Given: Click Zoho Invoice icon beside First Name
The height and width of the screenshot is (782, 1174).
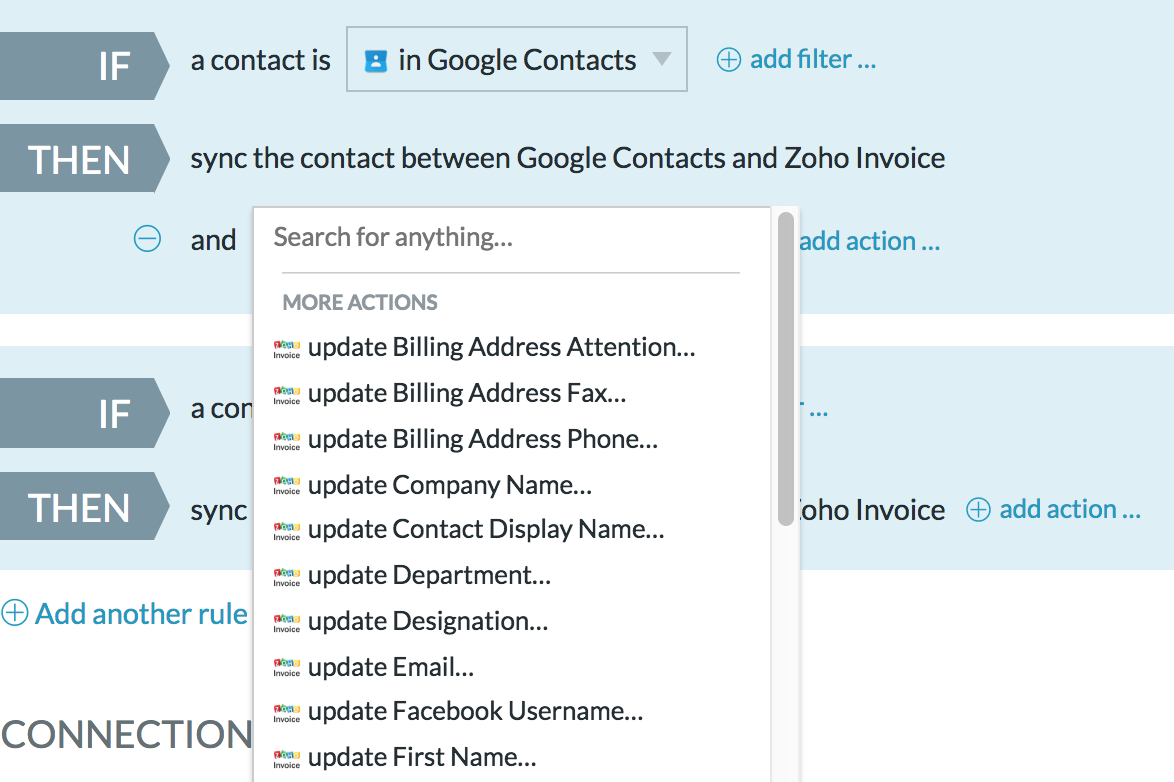Looking at the screenshot, I should point(286,759).
